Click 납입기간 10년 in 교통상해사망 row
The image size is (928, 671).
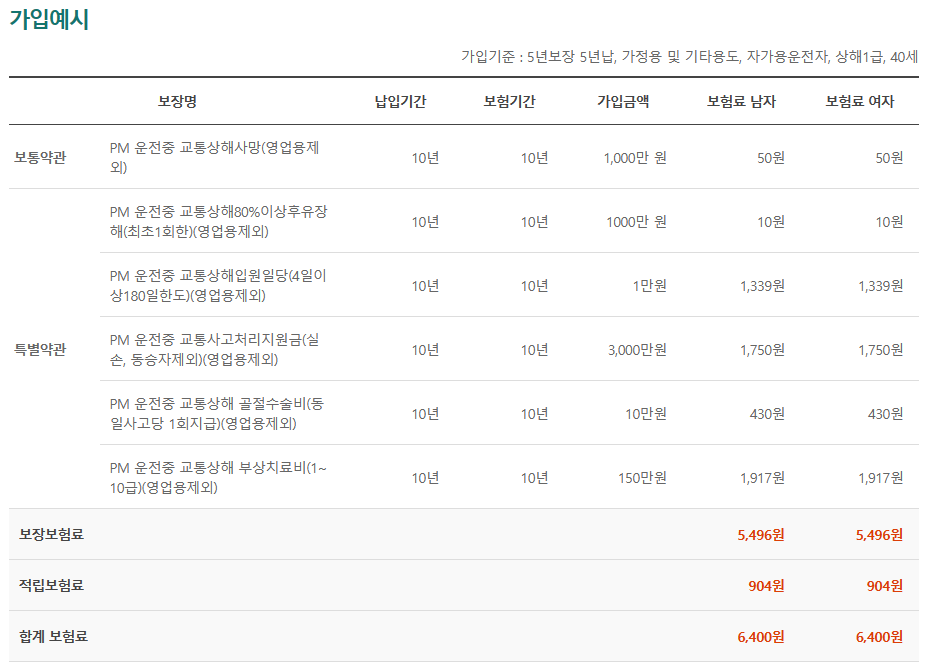pos(425,158)
